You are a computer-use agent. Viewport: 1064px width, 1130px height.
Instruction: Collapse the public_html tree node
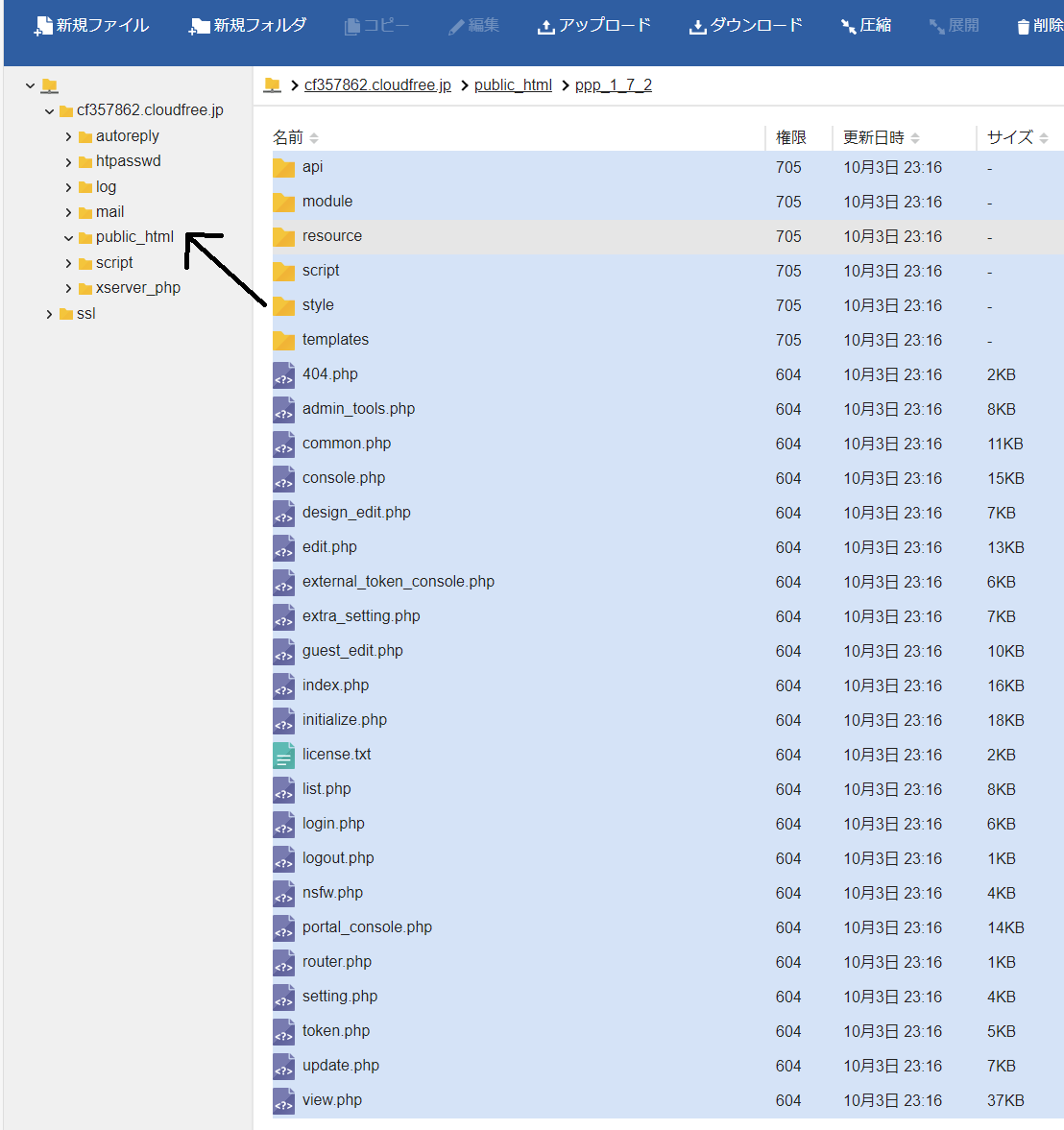[x=68, y=238]
